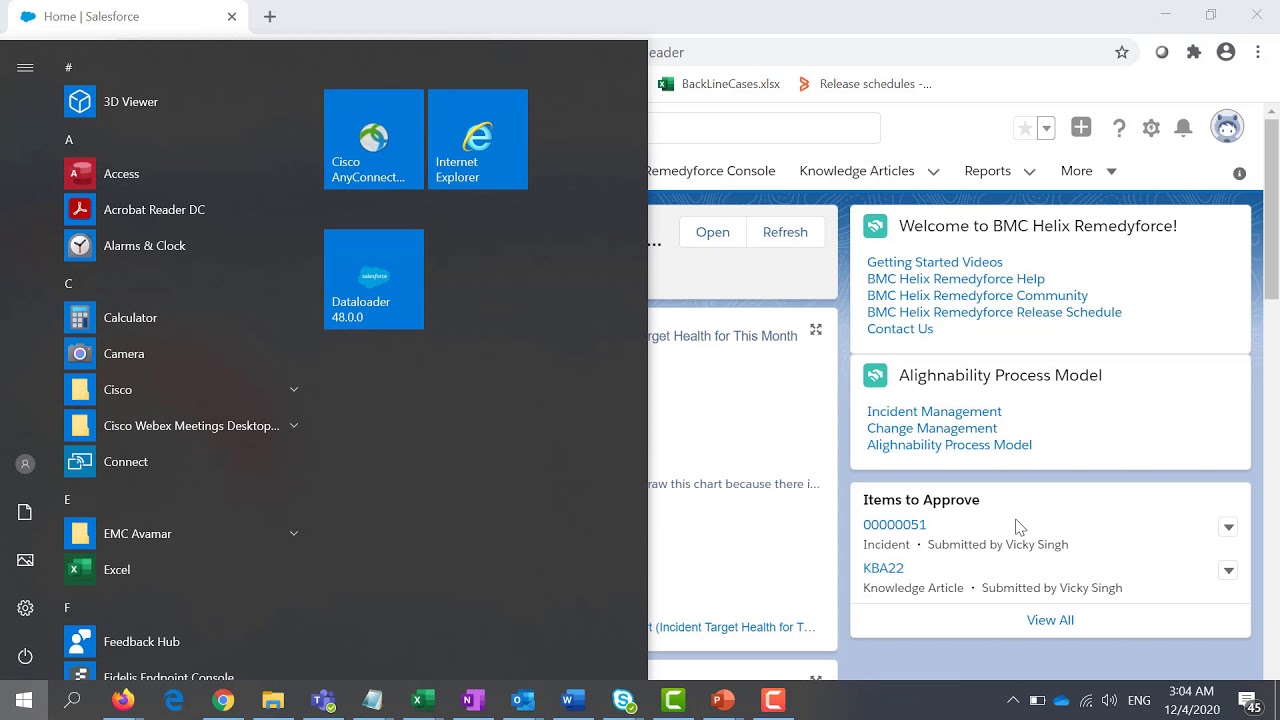Launch the Calculator app
This screenshot has width=1280, height=720.
(x=181, y=317)
